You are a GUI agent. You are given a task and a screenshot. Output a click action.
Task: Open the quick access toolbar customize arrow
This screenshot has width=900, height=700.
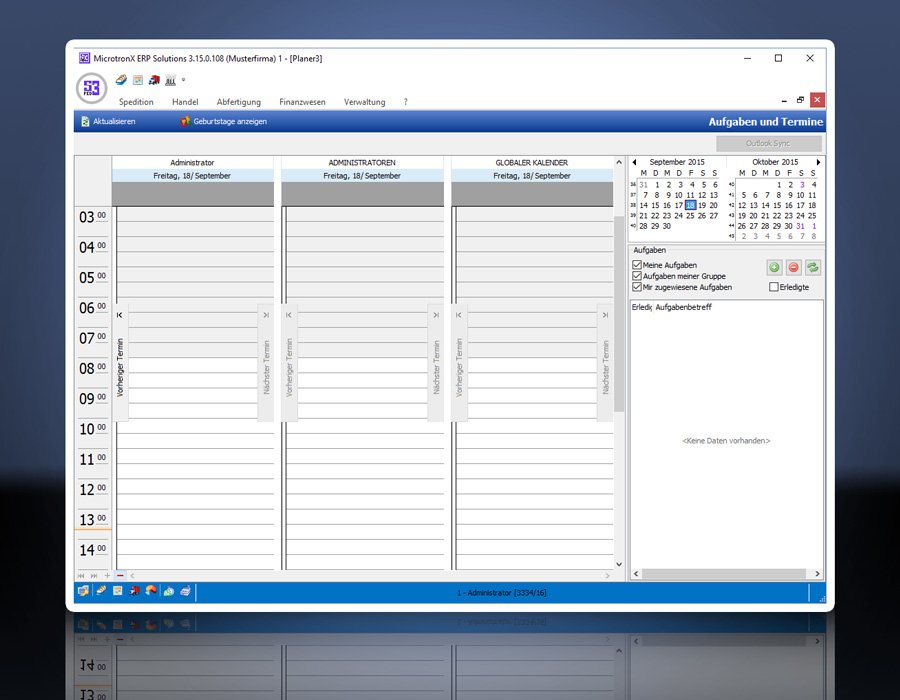[x=184, y=80]
